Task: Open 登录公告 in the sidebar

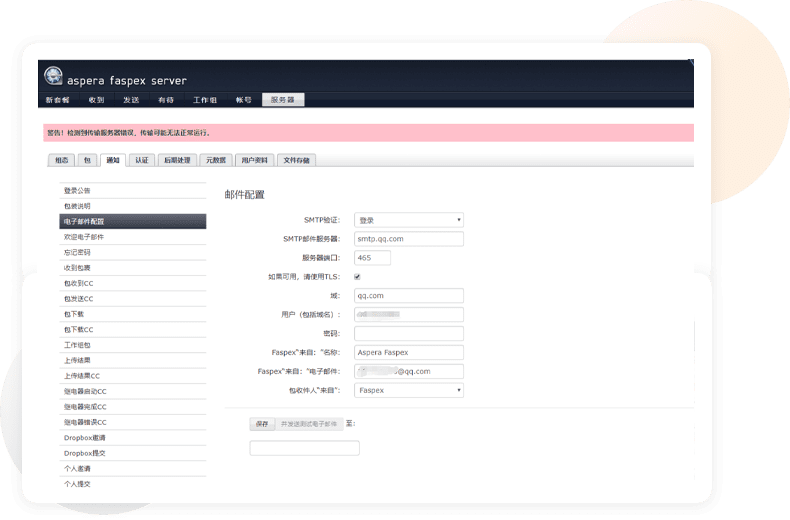Action: (x=78, y=190)
